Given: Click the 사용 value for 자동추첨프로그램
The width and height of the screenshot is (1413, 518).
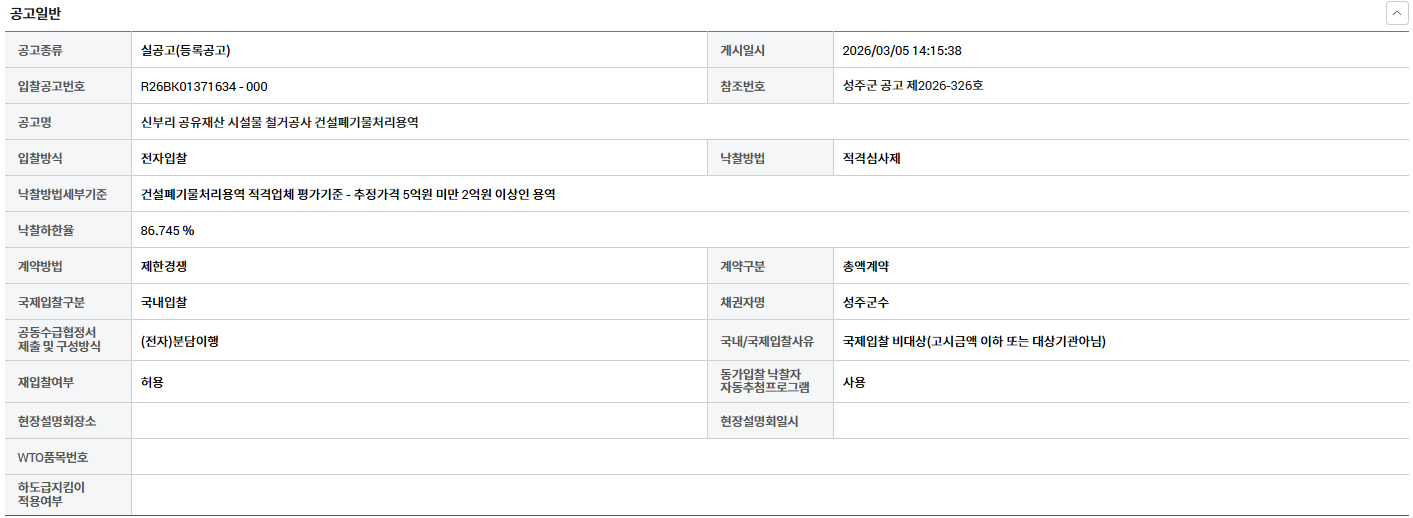Looking at the screenshot, I should [854, 382].
